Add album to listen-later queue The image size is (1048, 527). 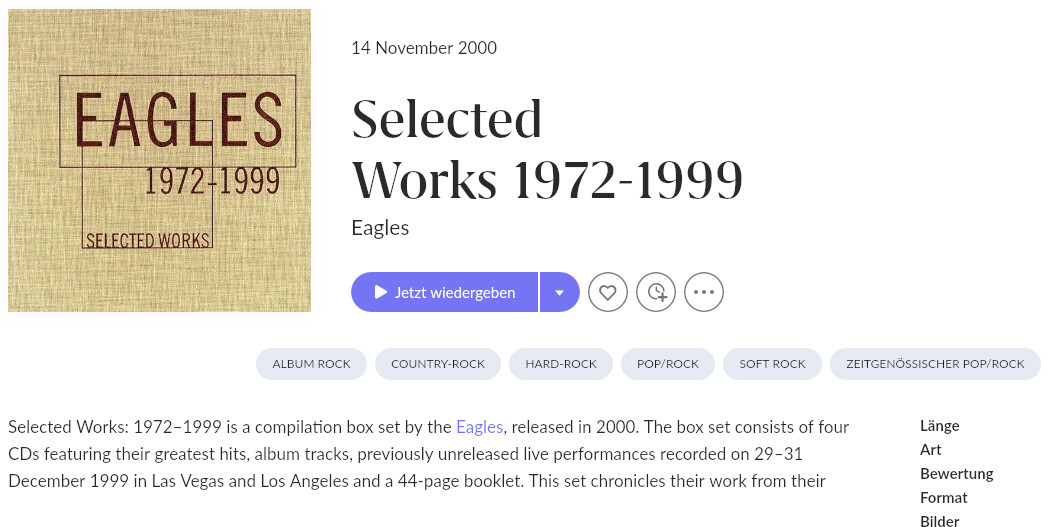click(656, 292)
